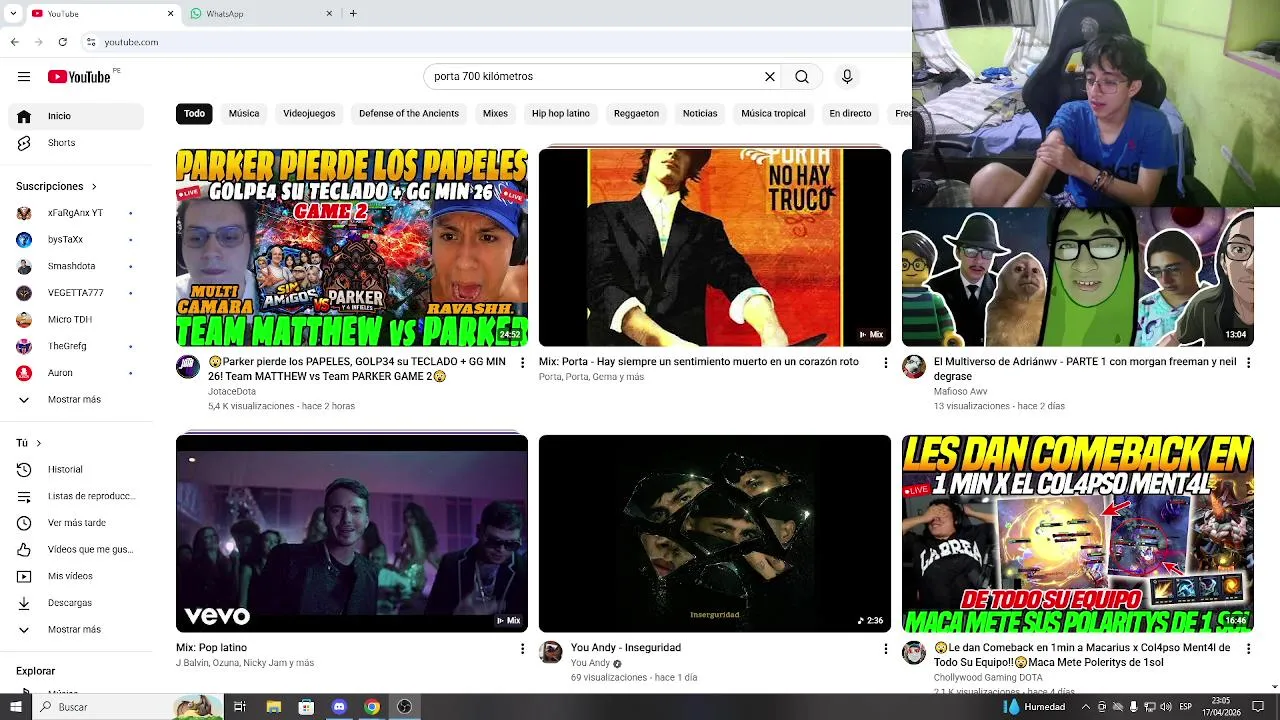The image size is (1280, 720).
Task: Play the vevo Pop latino mix thumbnail
Action: click(352, 534)
